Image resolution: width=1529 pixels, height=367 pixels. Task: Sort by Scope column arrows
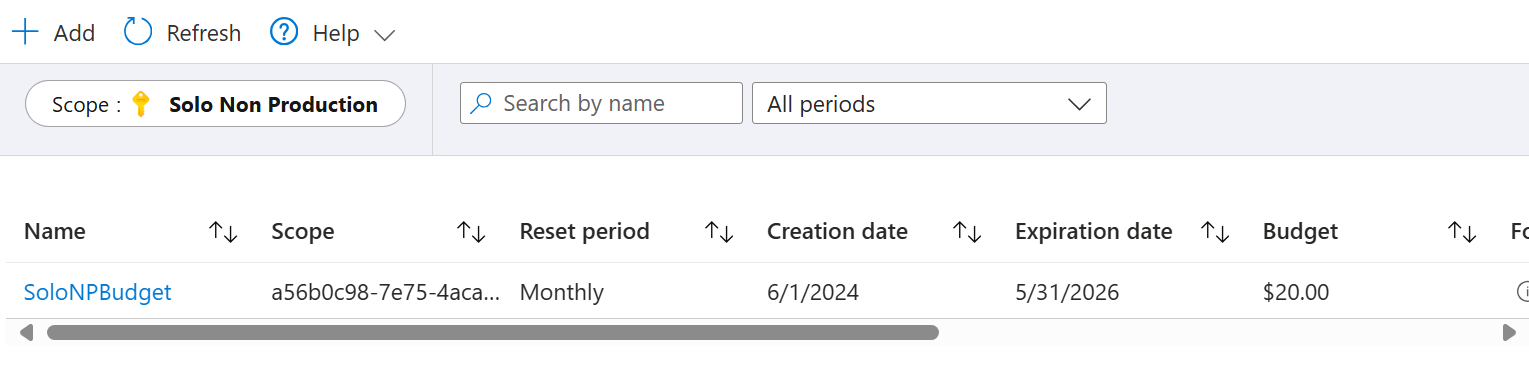pyautogui.click(x=471, y=232)
